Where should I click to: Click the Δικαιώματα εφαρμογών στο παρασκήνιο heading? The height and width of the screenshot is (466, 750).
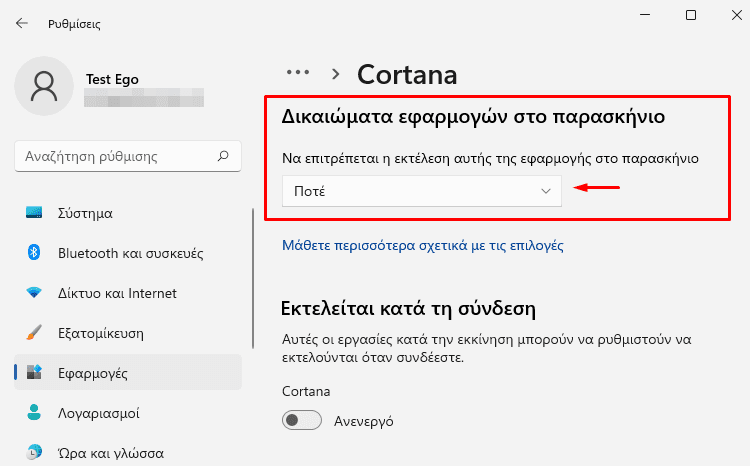[473, 116]
